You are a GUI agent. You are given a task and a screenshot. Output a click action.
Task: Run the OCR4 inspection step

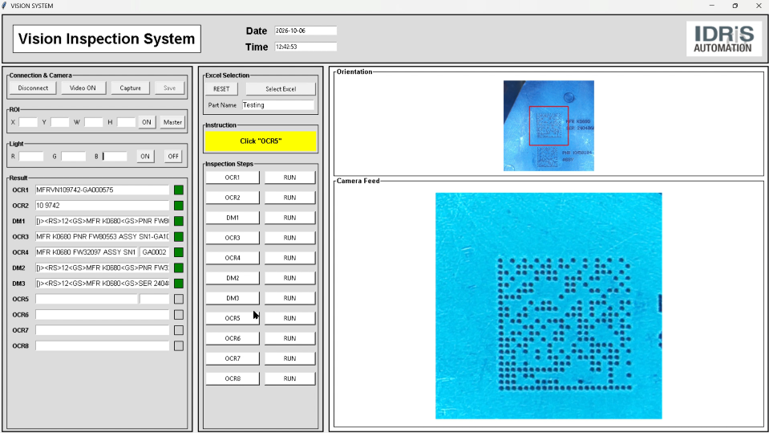290,258
